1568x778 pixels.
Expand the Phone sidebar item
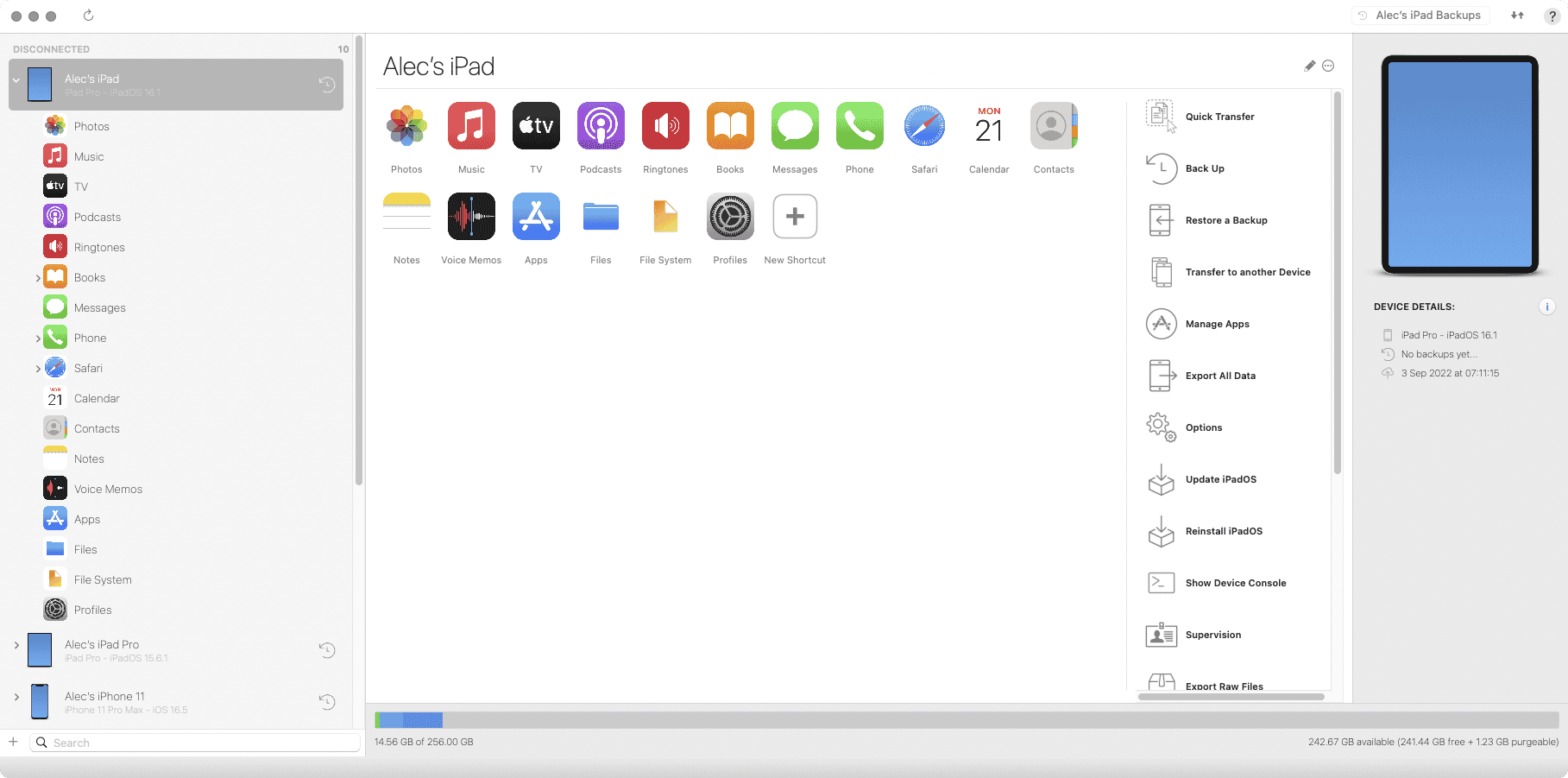(x=37, y=338)
